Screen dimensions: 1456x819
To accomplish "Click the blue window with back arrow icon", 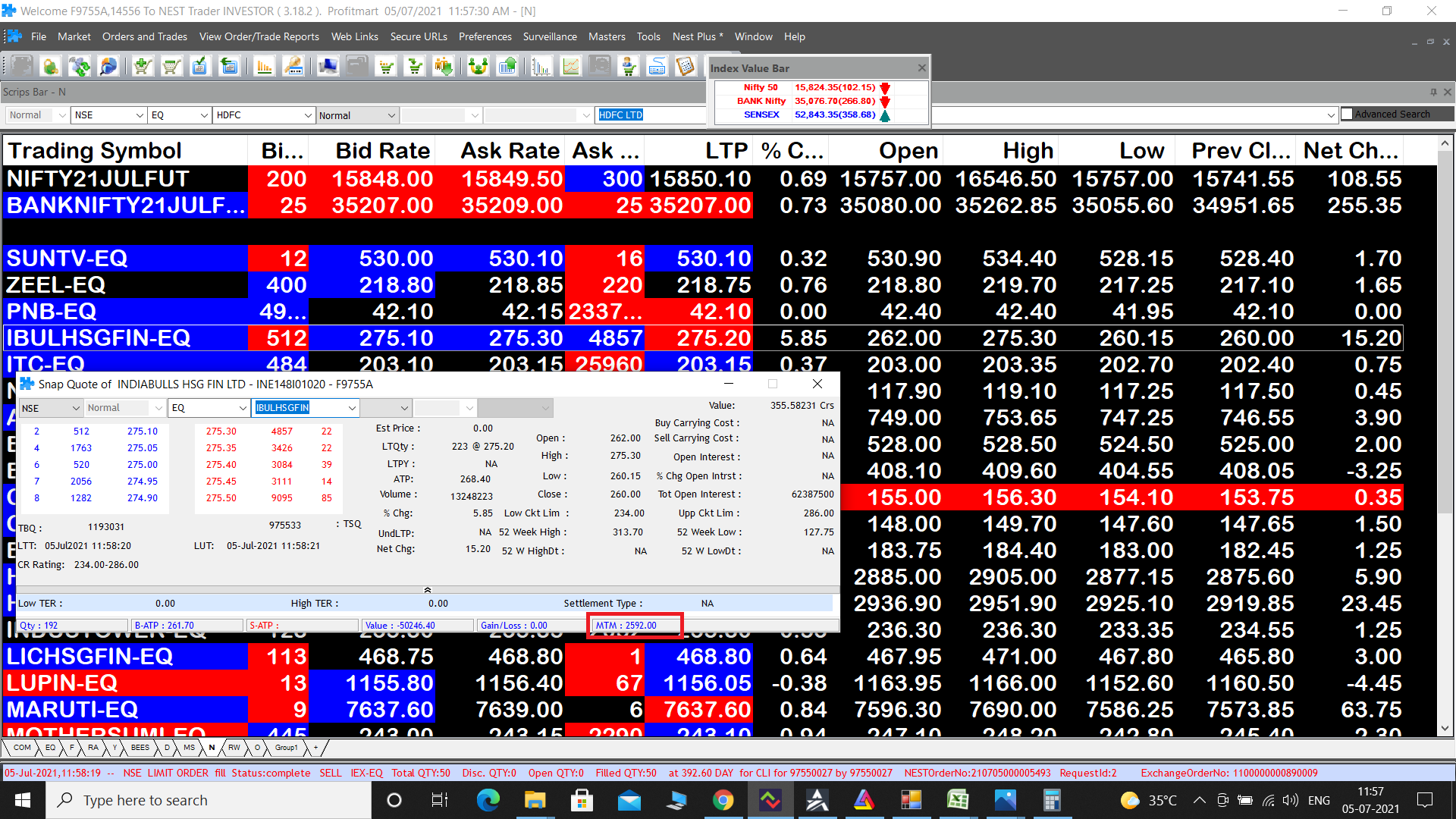I will coord(229,67).
